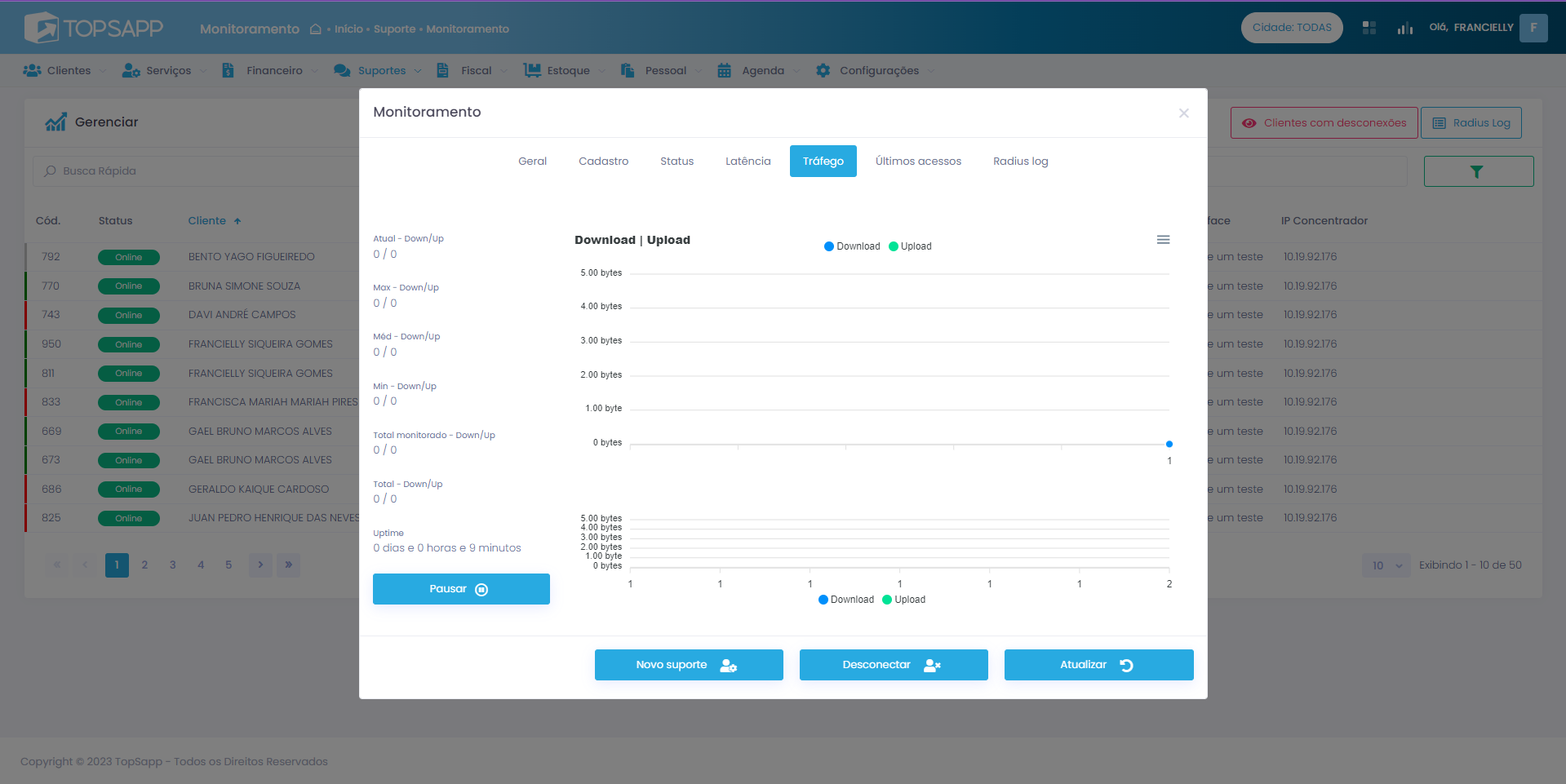Switch to the Latência tab

[x=748, y=162]
